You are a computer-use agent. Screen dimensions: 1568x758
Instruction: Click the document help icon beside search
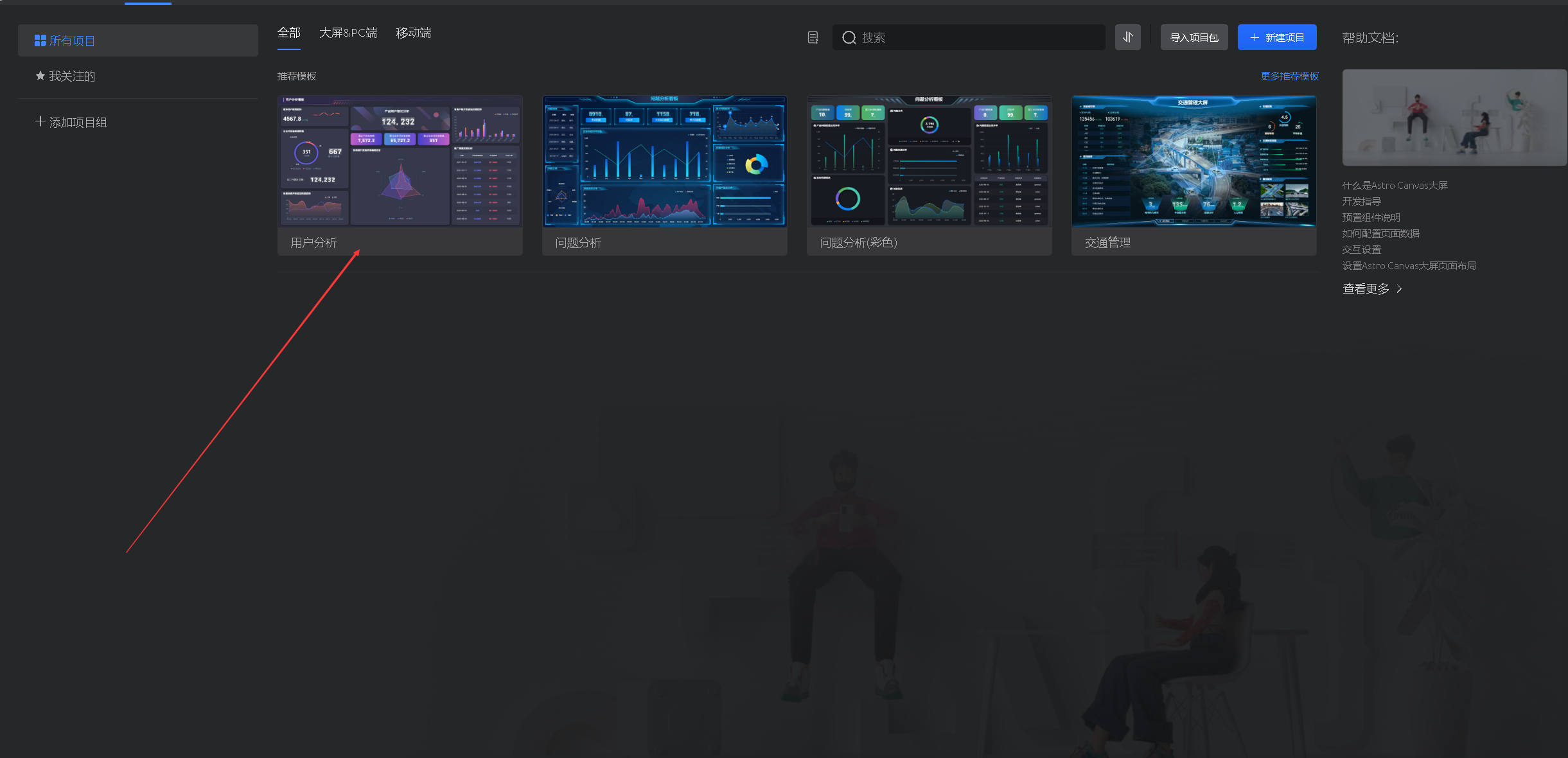[813, 37]
